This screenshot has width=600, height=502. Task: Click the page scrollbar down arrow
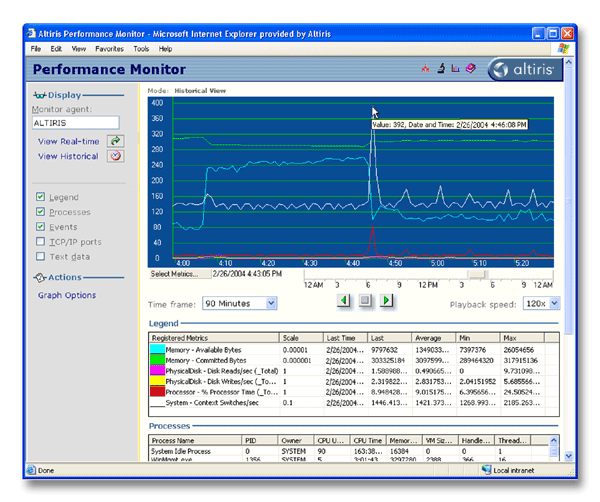[x=568, y=456]
